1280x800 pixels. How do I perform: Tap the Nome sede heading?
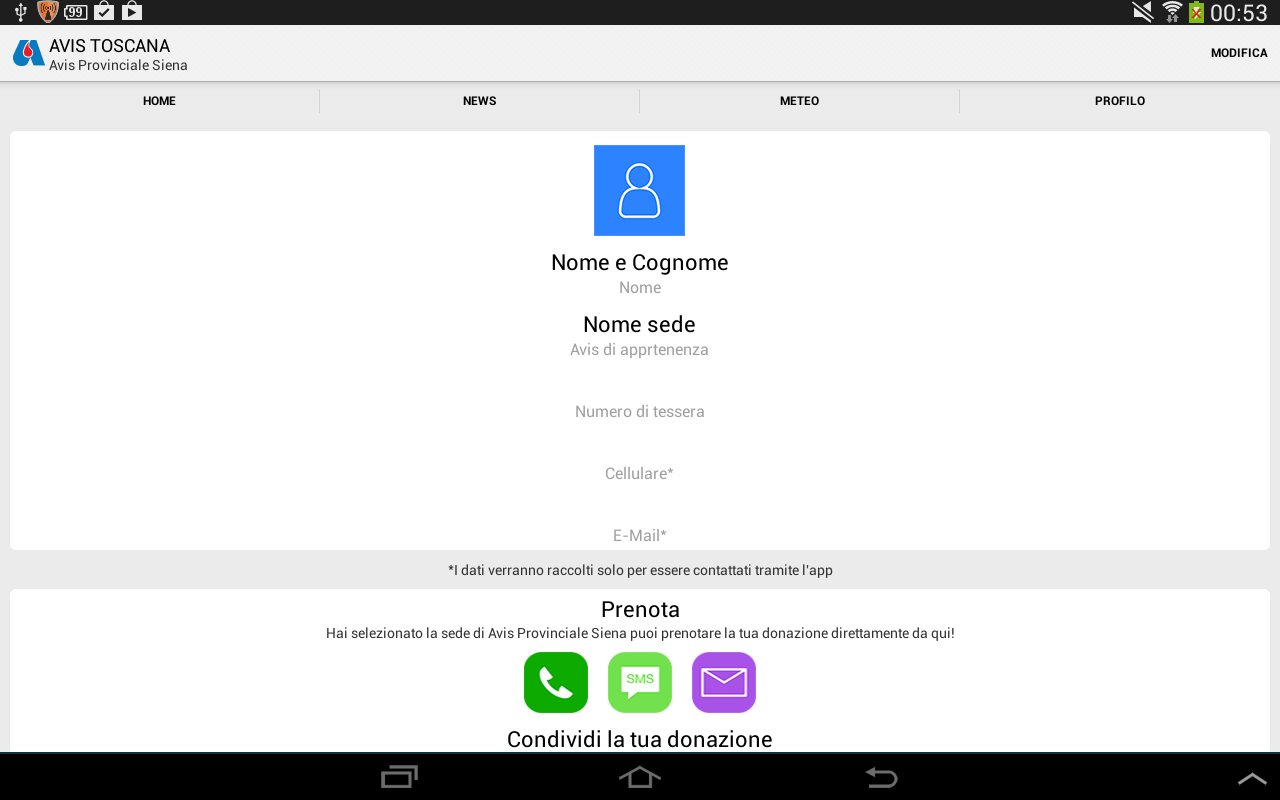pyautogui.click(x=640, y=324)
